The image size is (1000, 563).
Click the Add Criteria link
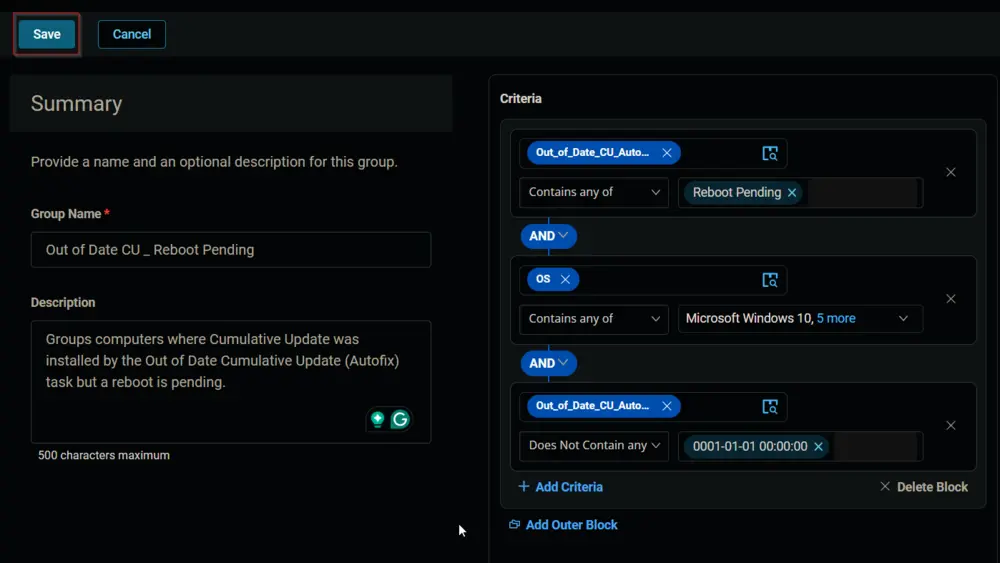coord(561,487)
